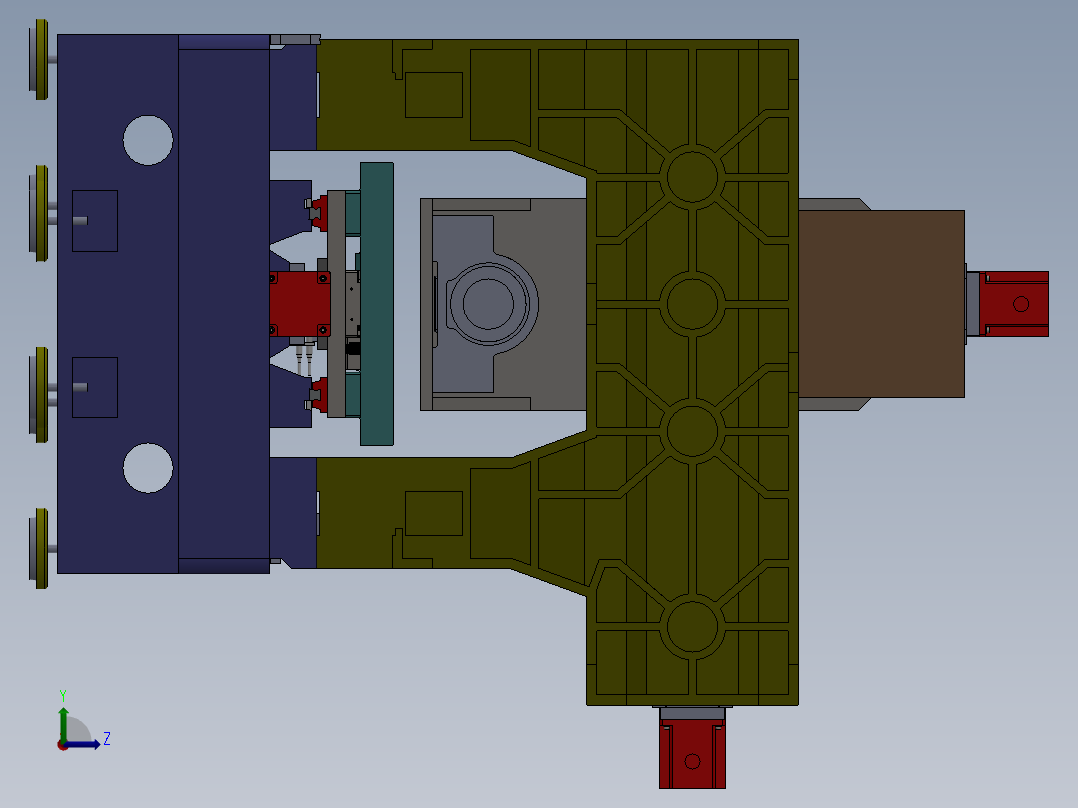Select the teal vertical plate in the center
1078x808 pixels.
[x=377, y=304]
